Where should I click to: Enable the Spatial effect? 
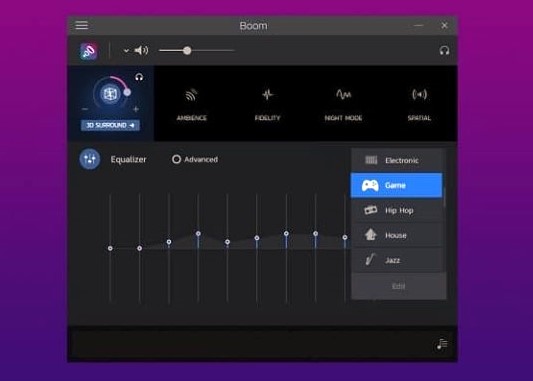(419, 104)
